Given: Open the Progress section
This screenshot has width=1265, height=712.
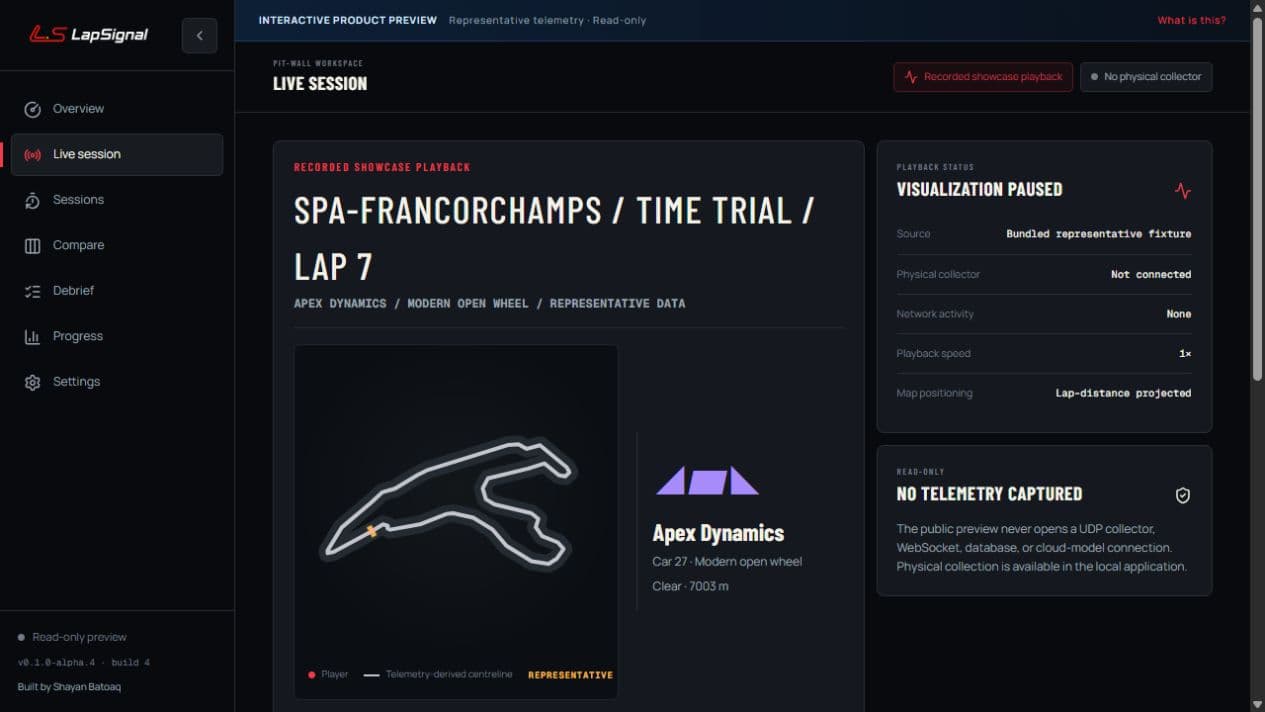Looking at the screenshot, I should [x=117, y=336].
